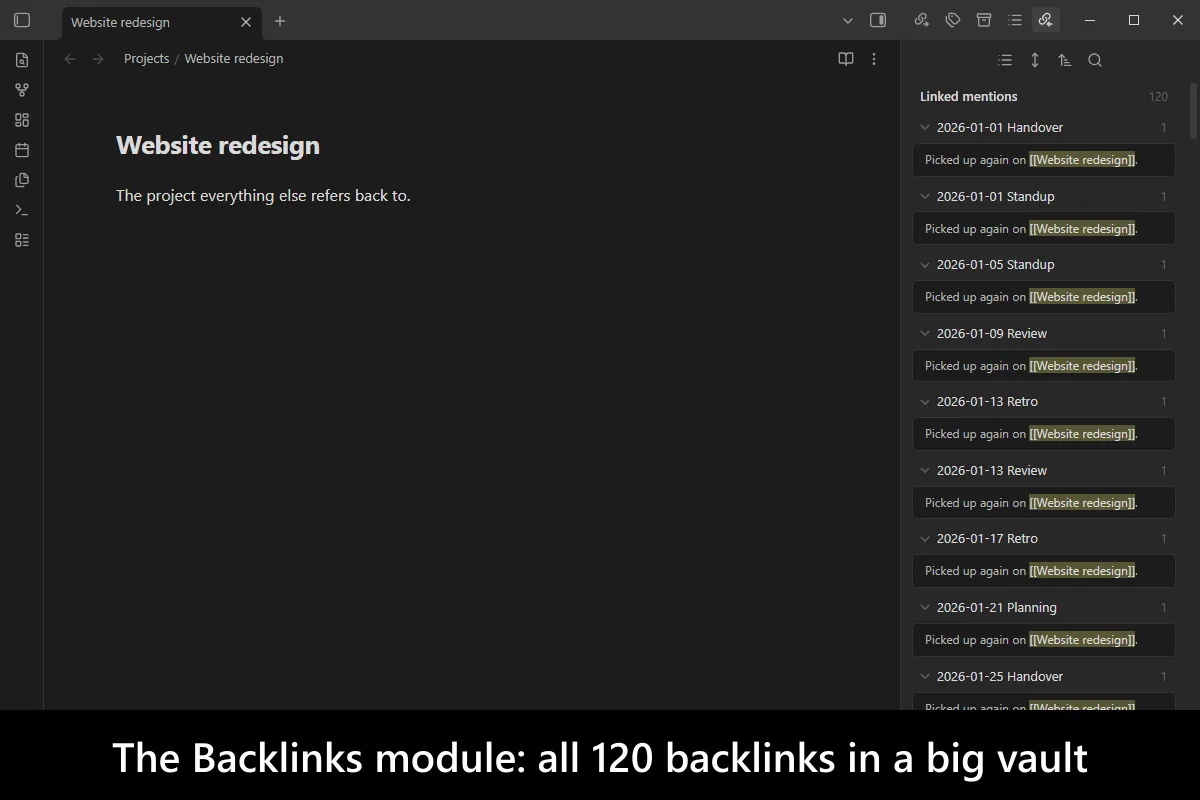Toggle collapse results in backlinks pane
Image resolution: width=1200 pixels, height=800 pixels.
click(x=1005, y=60)
